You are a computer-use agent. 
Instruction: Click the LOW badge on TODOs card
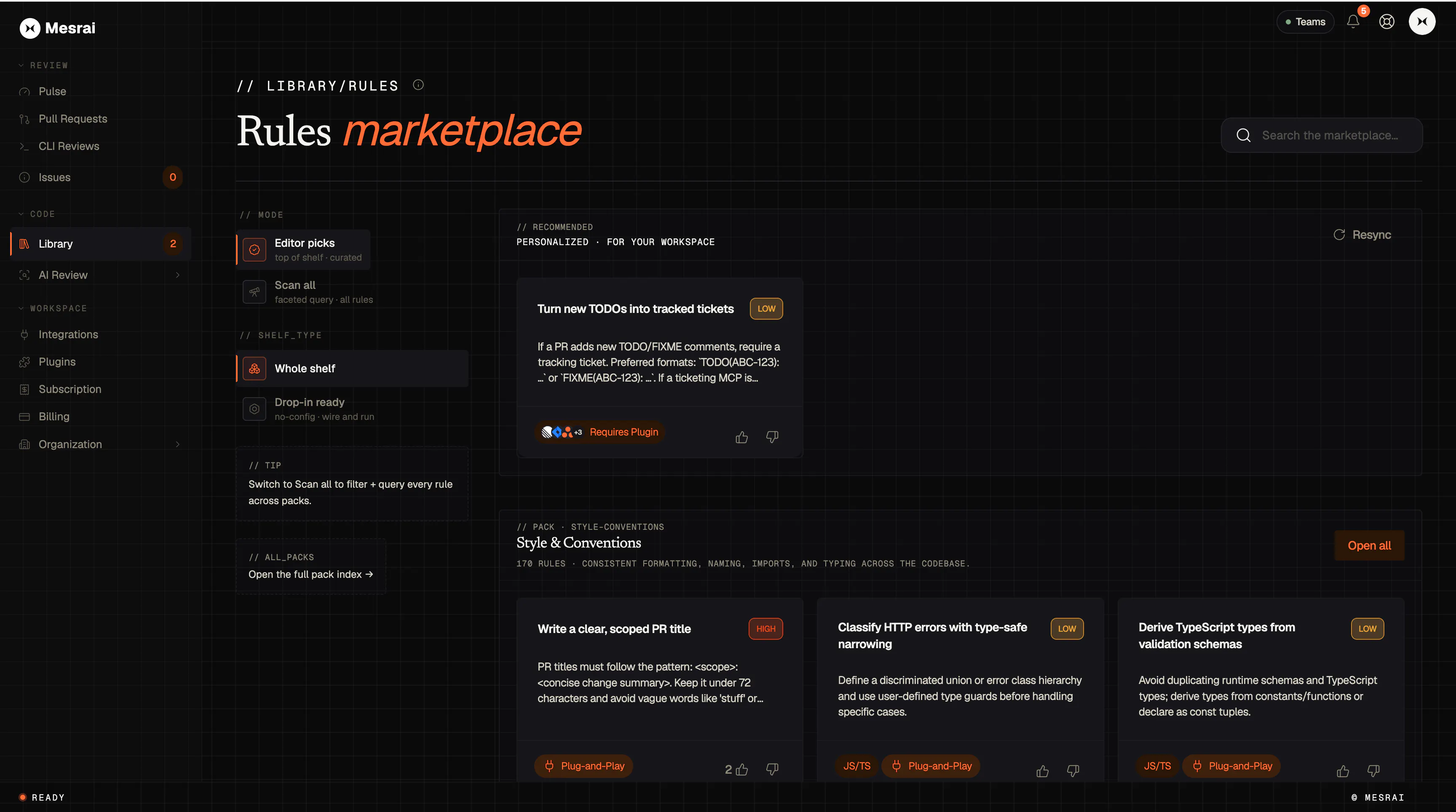pyautogui.click(x=766, y=309)
